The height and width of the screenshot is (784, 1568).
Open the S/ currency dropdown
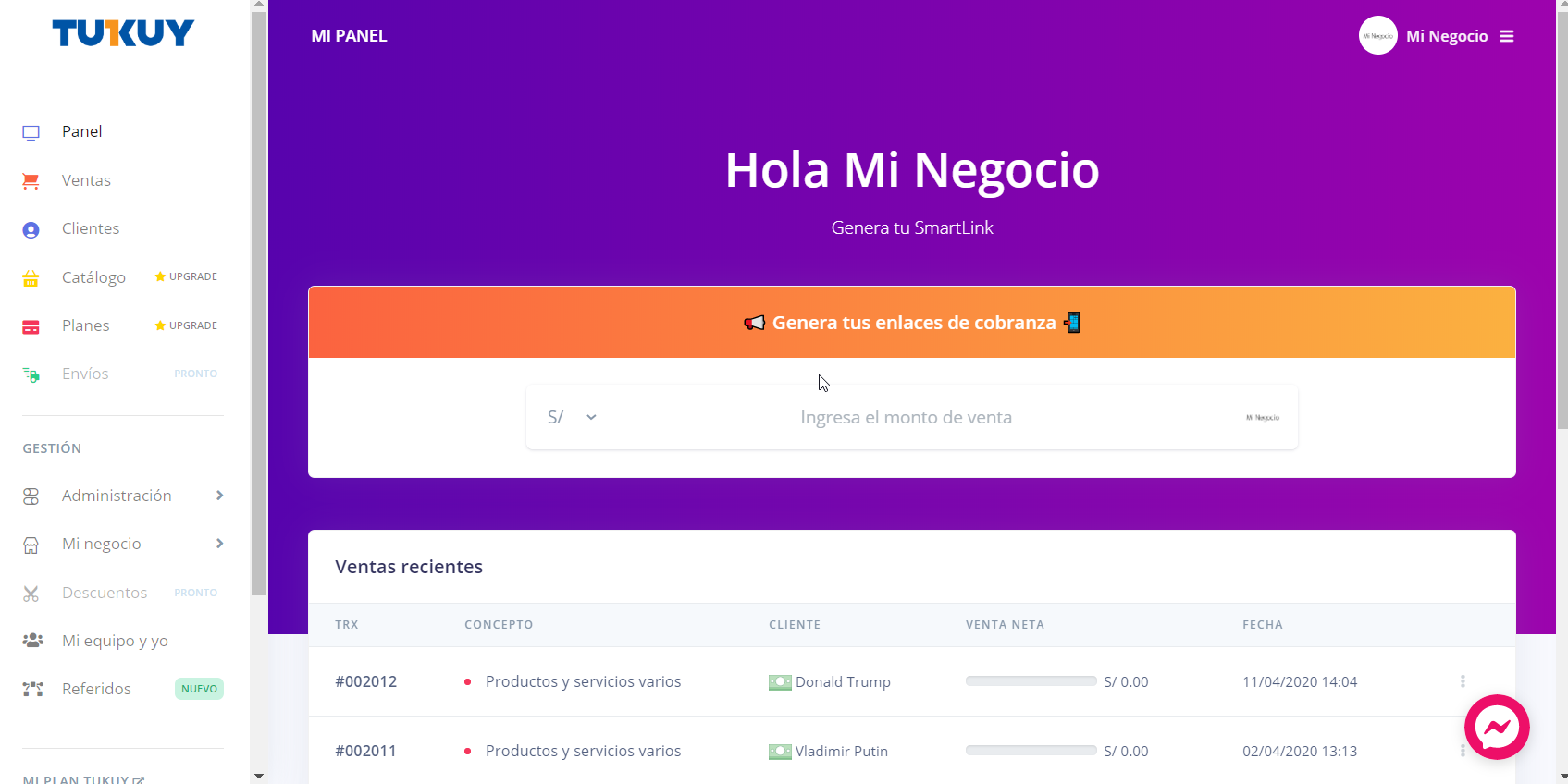[572, 417]
